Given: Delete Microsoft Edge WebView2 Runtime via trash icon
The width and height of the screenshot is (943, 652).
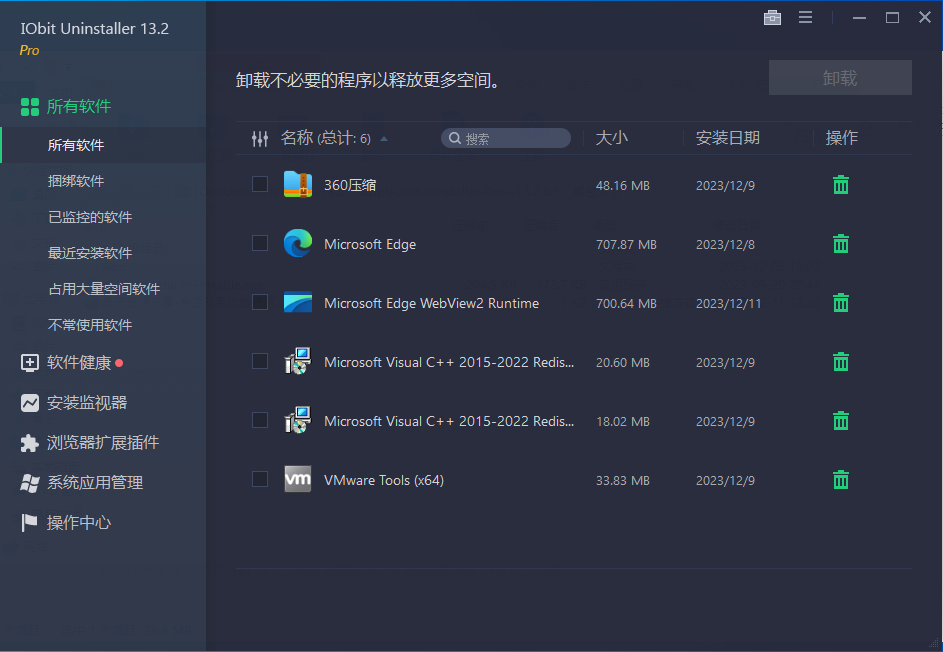Looking at the screenshot, I should tap(841, 303).
